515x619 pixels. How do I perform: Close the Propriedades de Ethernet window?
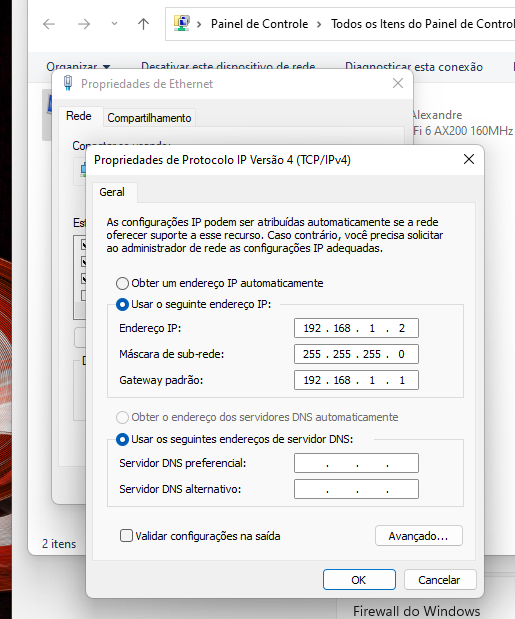pos(398,83)
